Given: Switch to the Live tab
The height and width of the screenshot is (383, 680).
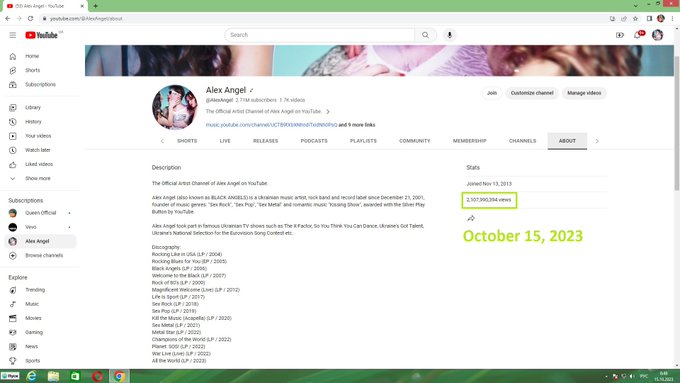Looking at the screenshot, I should click(225, 141).
